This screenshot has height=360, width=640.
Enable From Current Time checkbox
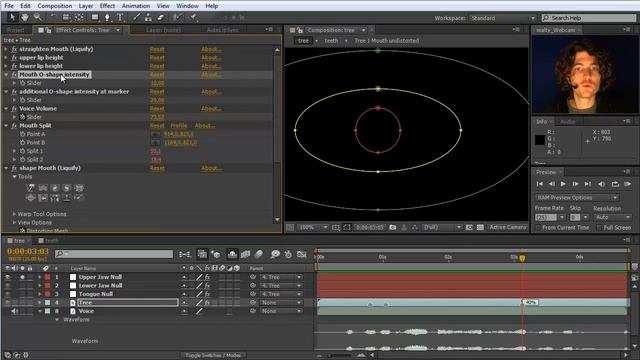click(x=538, y=227)
